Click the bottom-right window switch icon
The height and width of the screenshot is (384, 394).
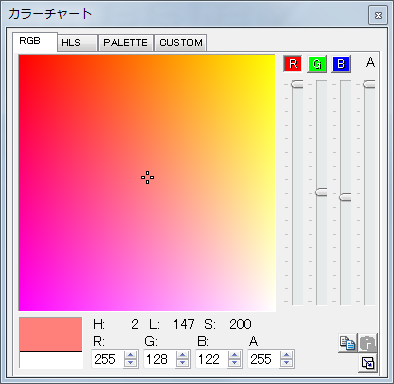pos(368,363)
